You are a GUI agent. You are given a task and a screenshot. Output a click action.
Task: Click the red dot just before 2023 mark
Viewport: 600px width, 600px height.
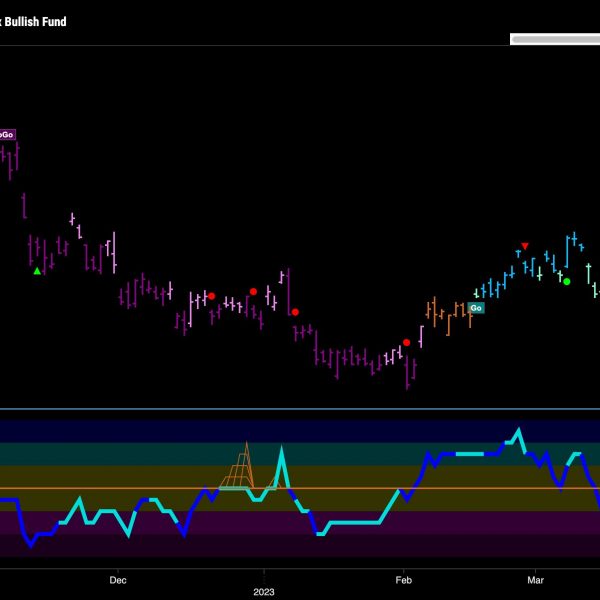[253, 292]
